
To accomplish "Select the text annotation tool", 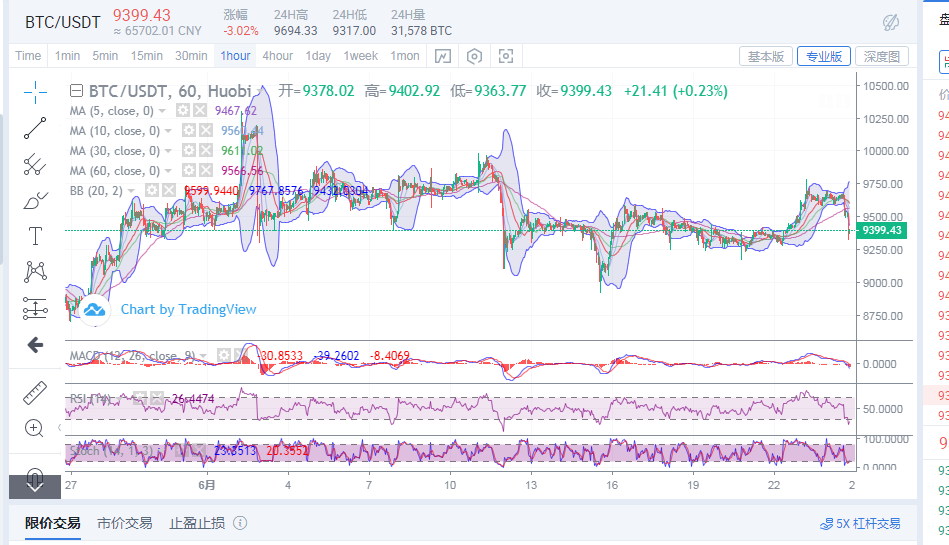I will pos(35,236).
